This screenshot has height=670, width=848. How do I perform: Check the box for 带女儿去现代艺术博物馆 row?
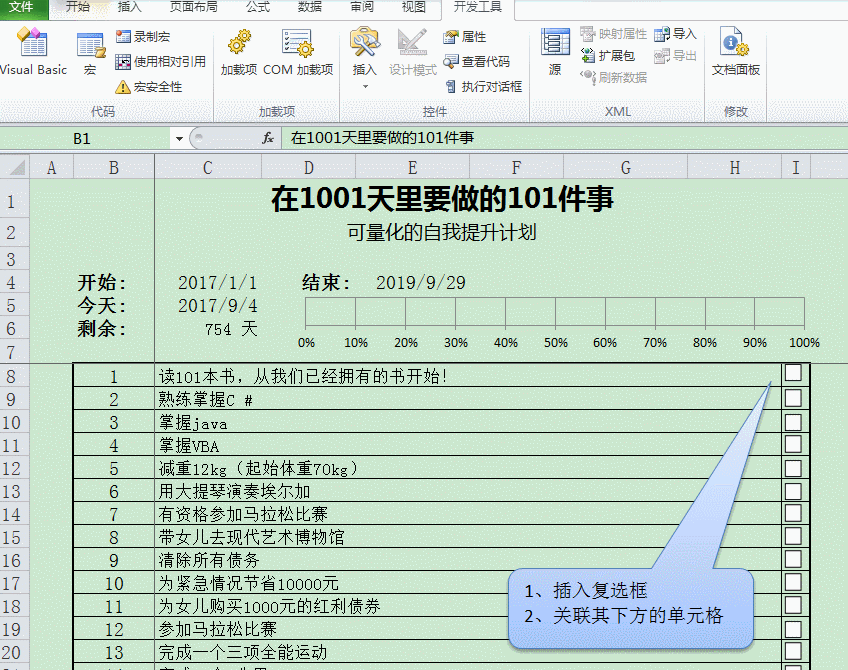pyautogui.click(x=793, y=536)
